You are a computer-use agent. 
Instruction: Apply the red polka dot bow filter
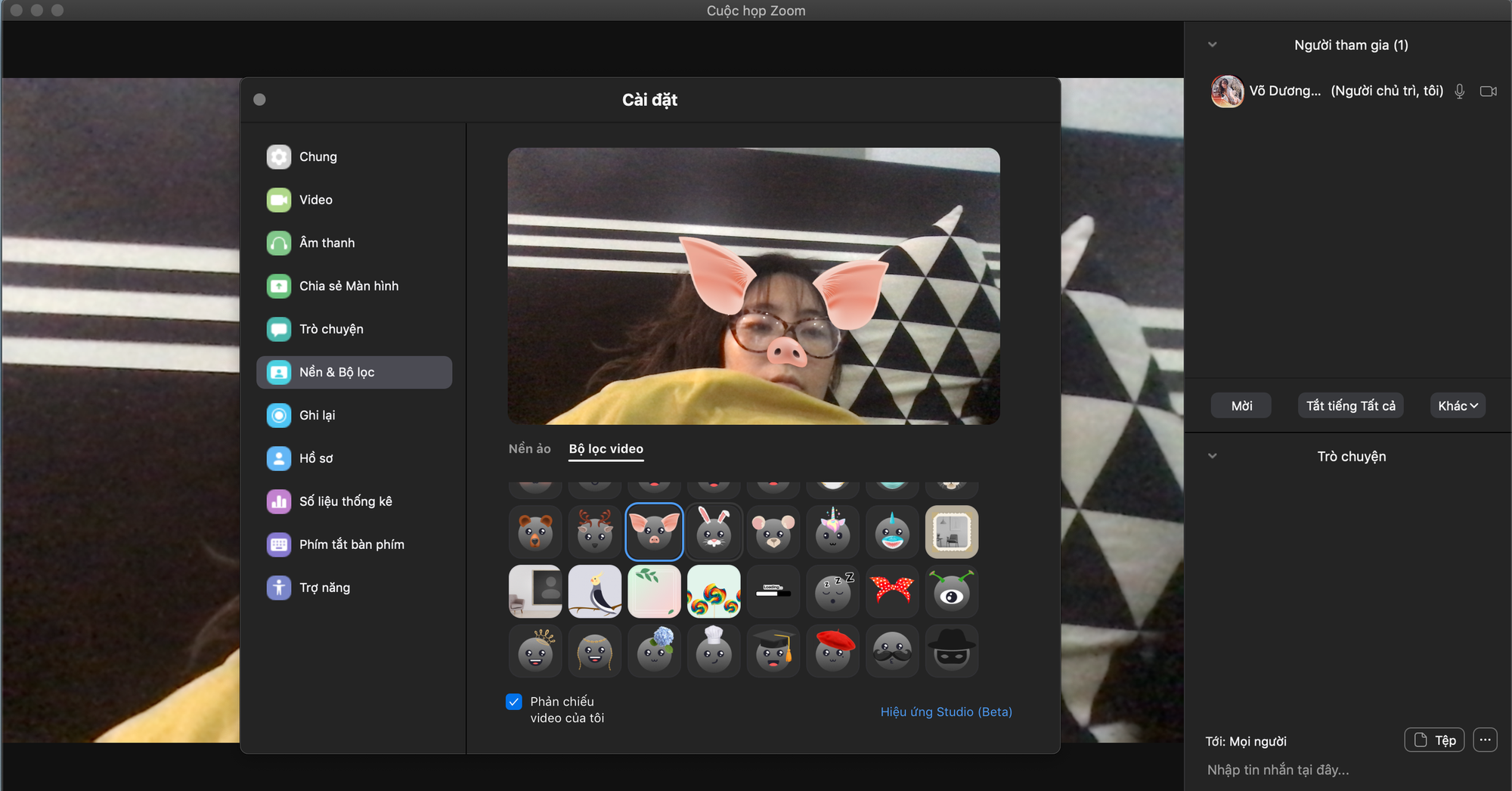(892, 591)
